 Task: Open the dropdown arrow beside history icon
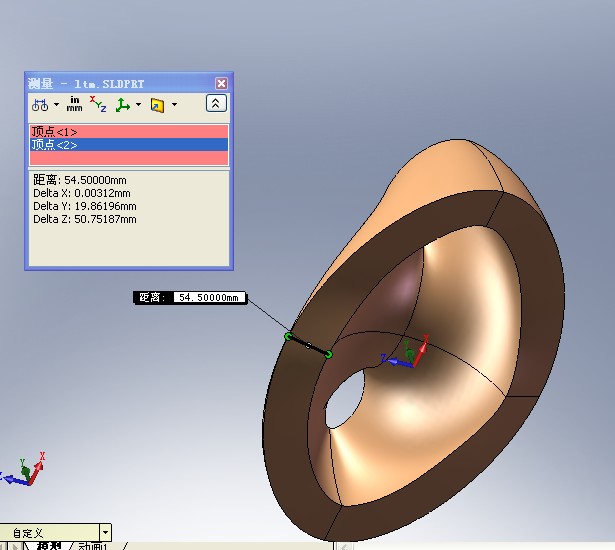click(x=175, y=104)
